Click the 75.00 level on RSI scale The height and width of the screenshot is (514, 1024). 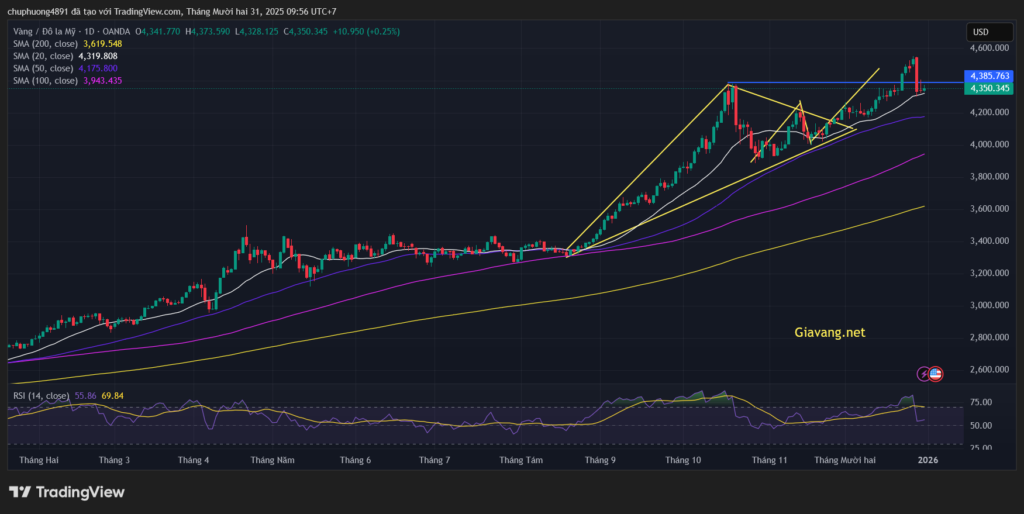[x=981, y=402]
